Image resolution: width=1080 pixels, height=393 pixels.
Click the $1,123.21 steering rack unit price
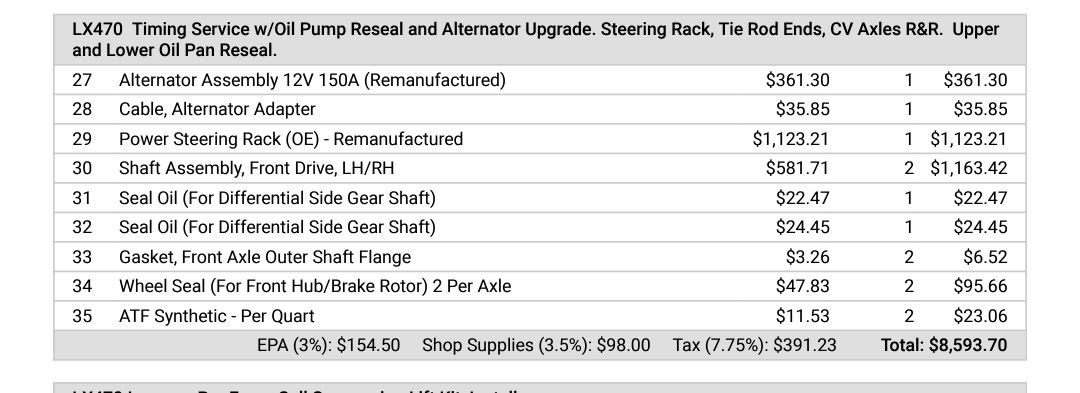coord(791,139)
